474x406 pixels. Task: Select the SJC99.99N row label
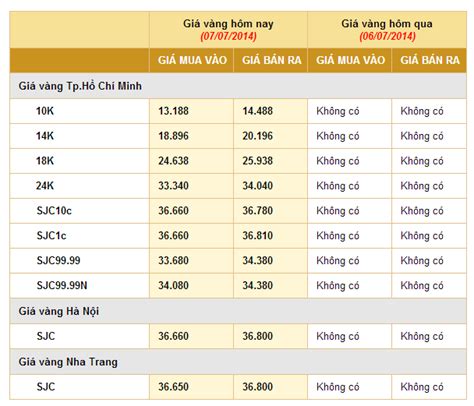(62, 285)
